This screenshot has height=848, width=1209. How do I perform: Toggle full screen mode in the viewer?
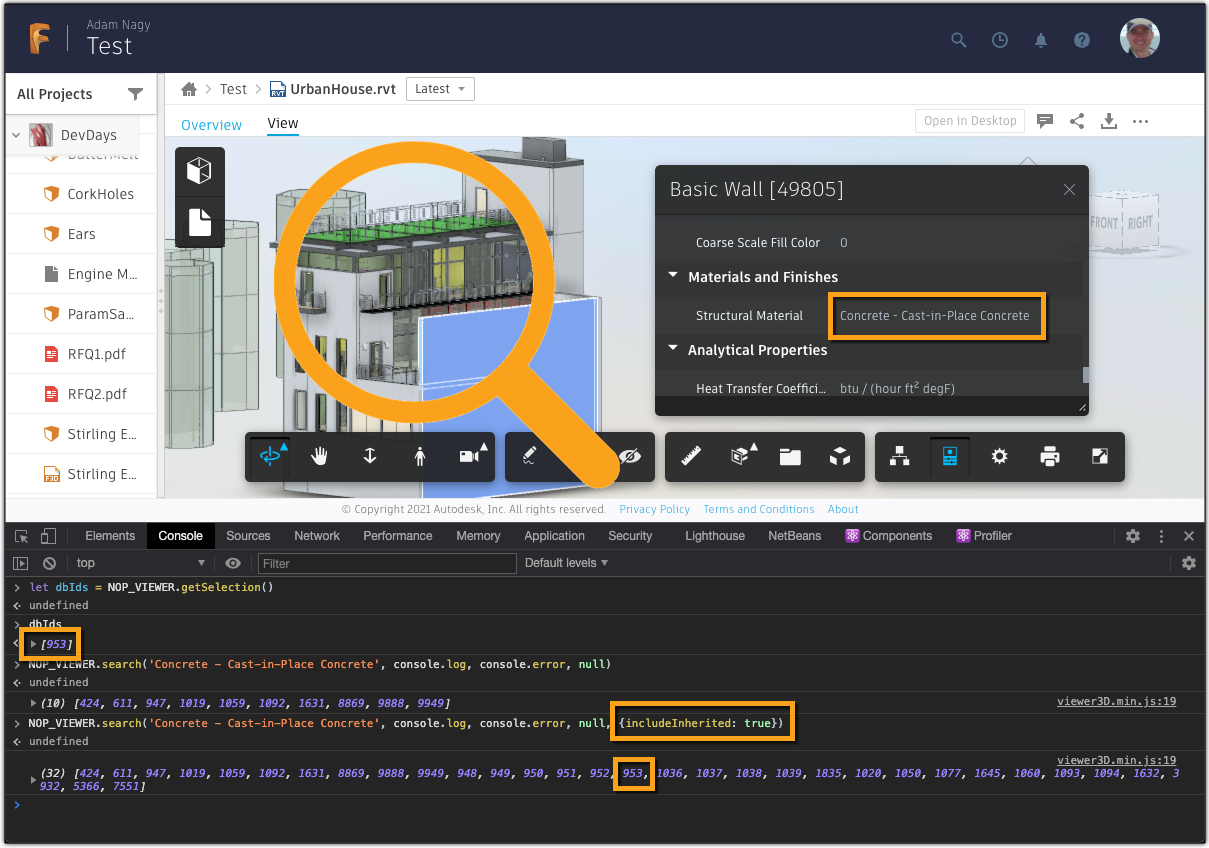coord(1100,456)
